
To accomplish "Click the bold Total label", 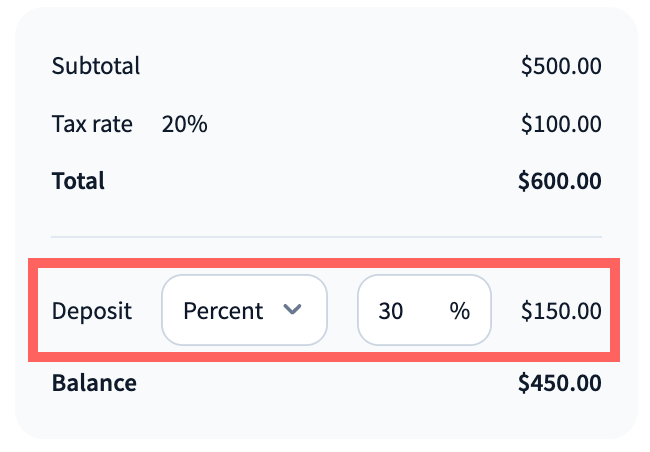I will 78,181.
